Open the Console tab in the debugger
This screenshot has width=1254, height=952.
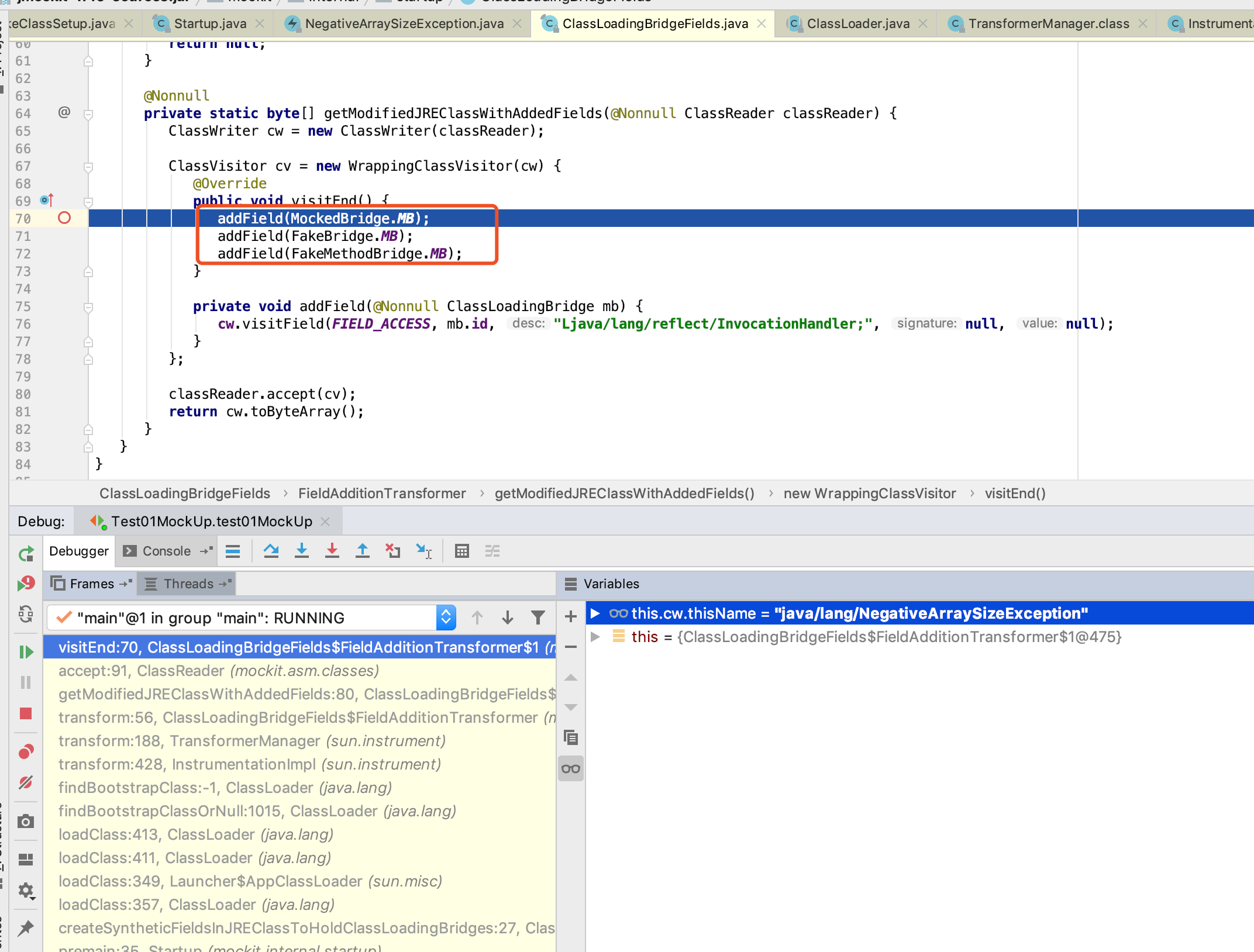point(166,551)
